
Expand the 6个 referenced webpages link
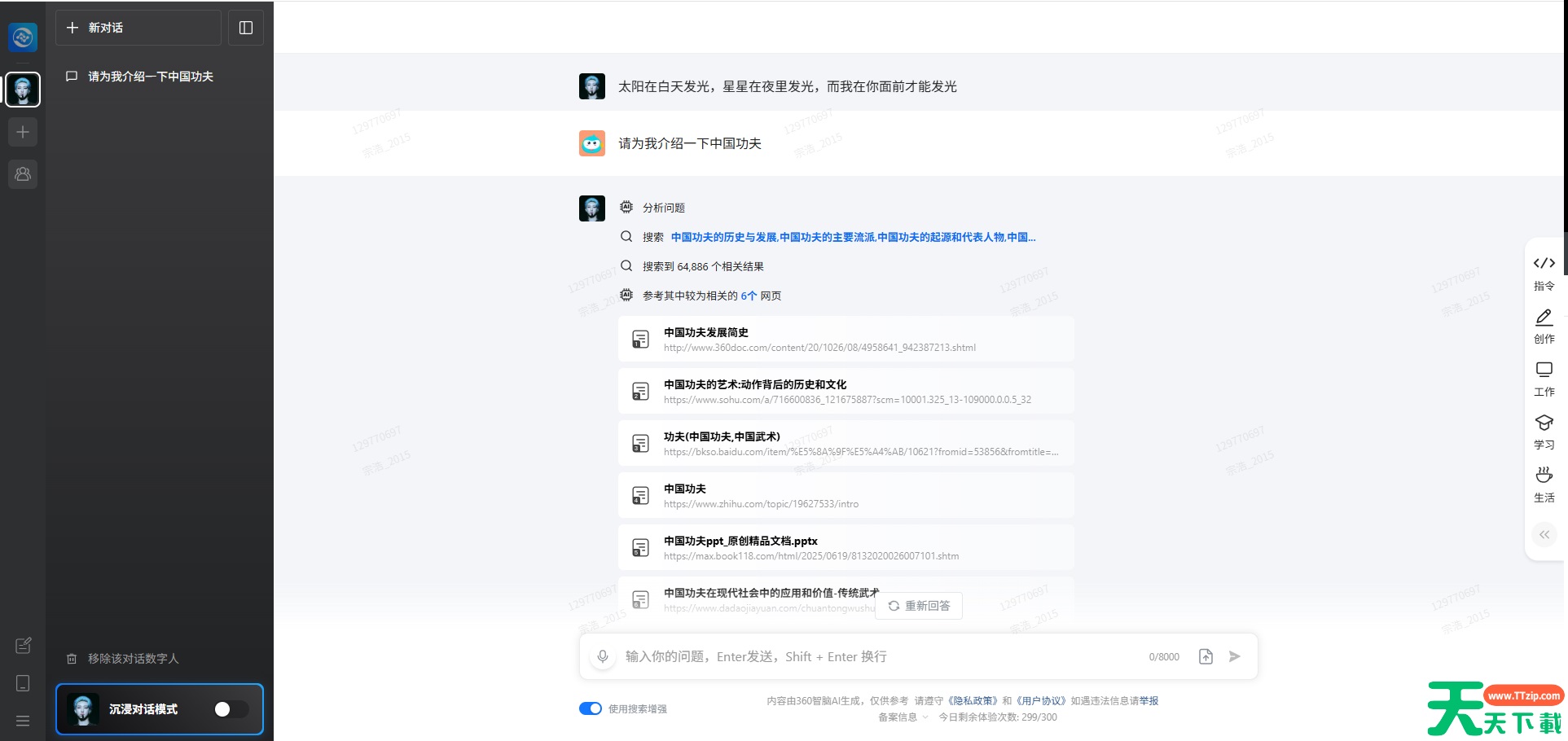pyautogui.click(x=747, y=296)
